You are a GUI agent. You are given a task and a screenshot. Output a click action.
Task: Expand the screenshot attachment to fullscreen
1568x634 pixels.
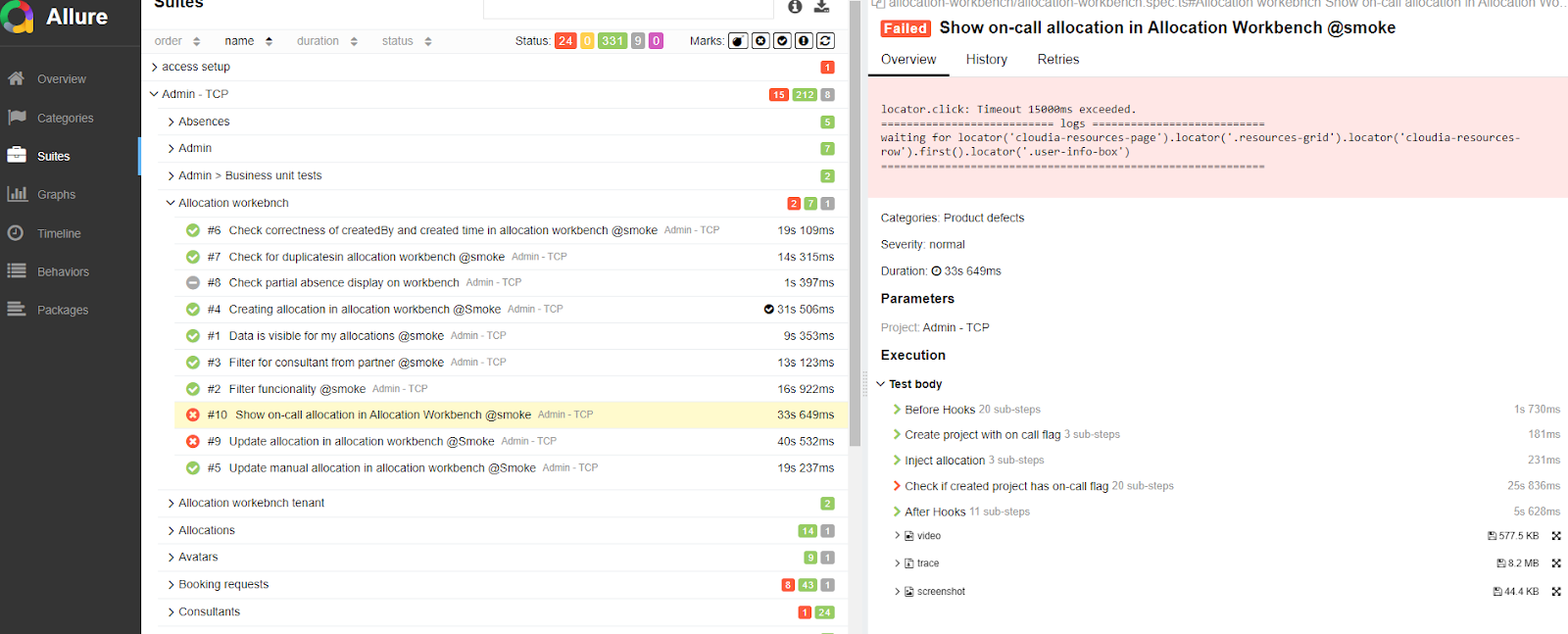[1556, 592]
